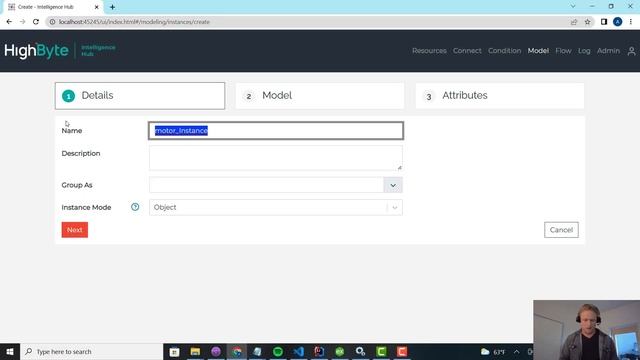
Task: Go back using the browser back arrow
Action: [x=9, y=22]
